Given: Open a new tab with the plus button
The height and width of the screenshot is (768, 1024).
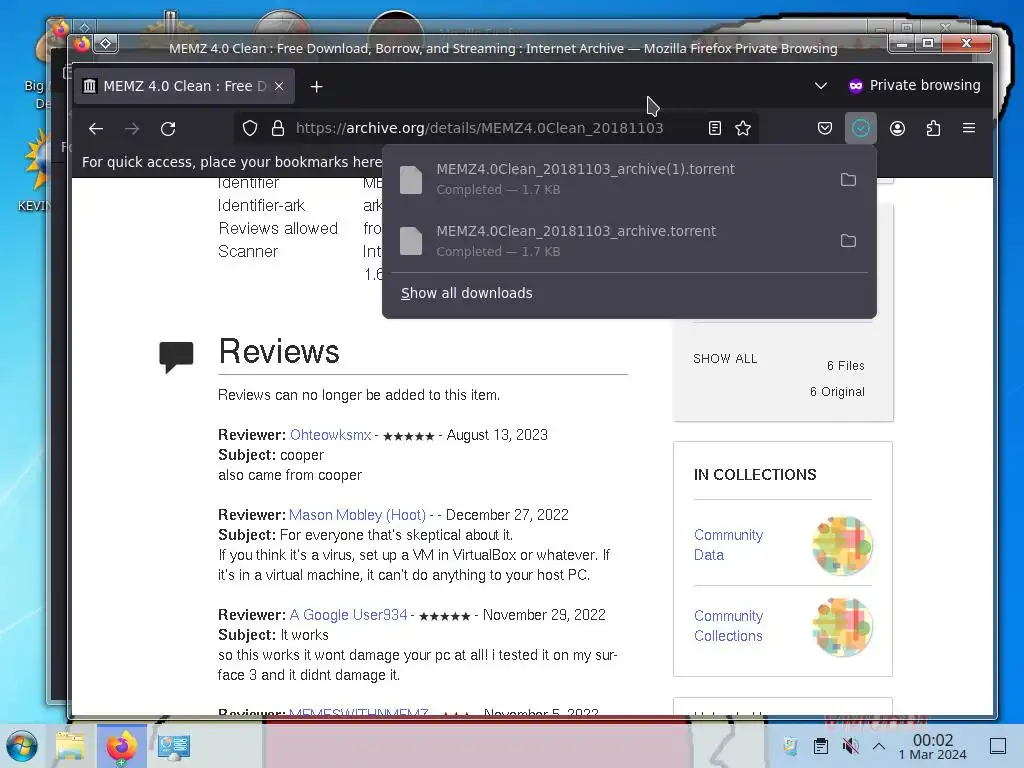Looking at the screenshot, I should click(316, 86).
